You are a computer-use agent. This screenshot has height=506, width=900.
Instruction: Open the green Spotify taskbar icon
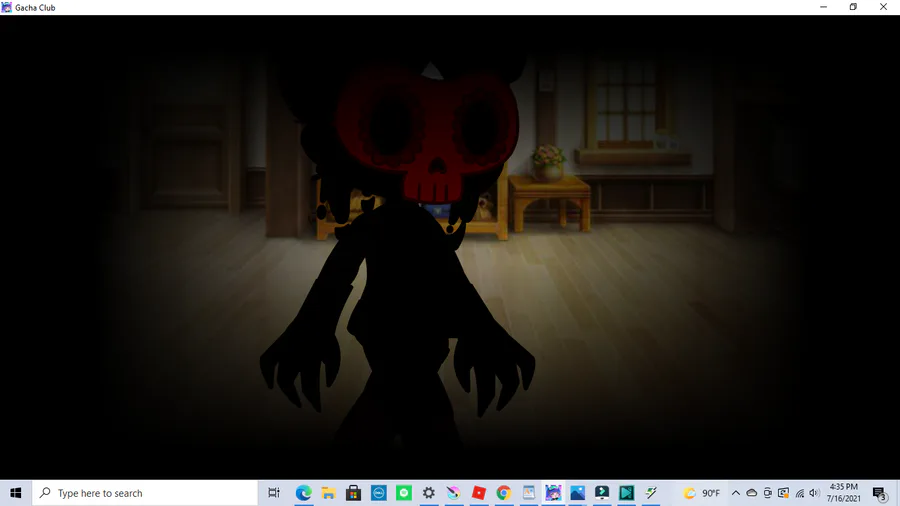(x=404, y=493)
